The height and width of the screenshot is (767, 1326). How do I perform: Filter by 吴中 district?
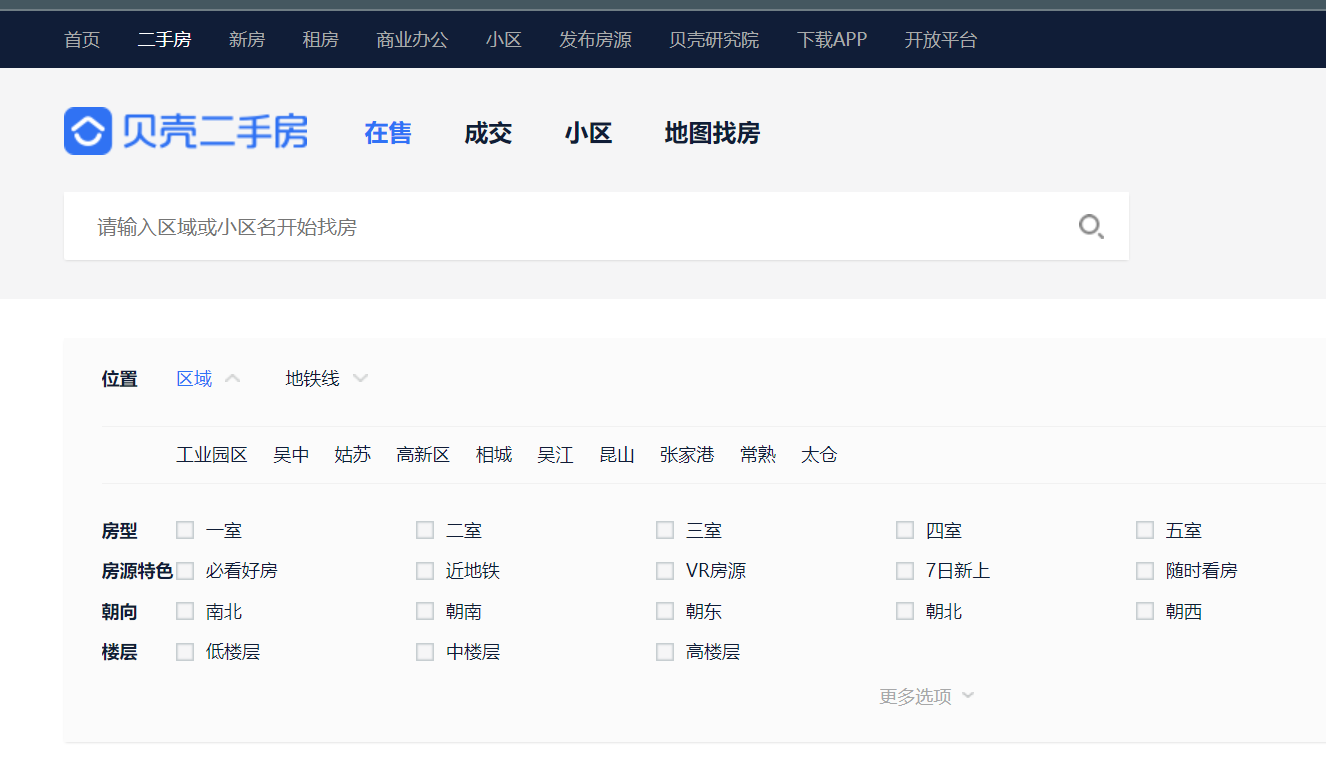click(291, 455)
